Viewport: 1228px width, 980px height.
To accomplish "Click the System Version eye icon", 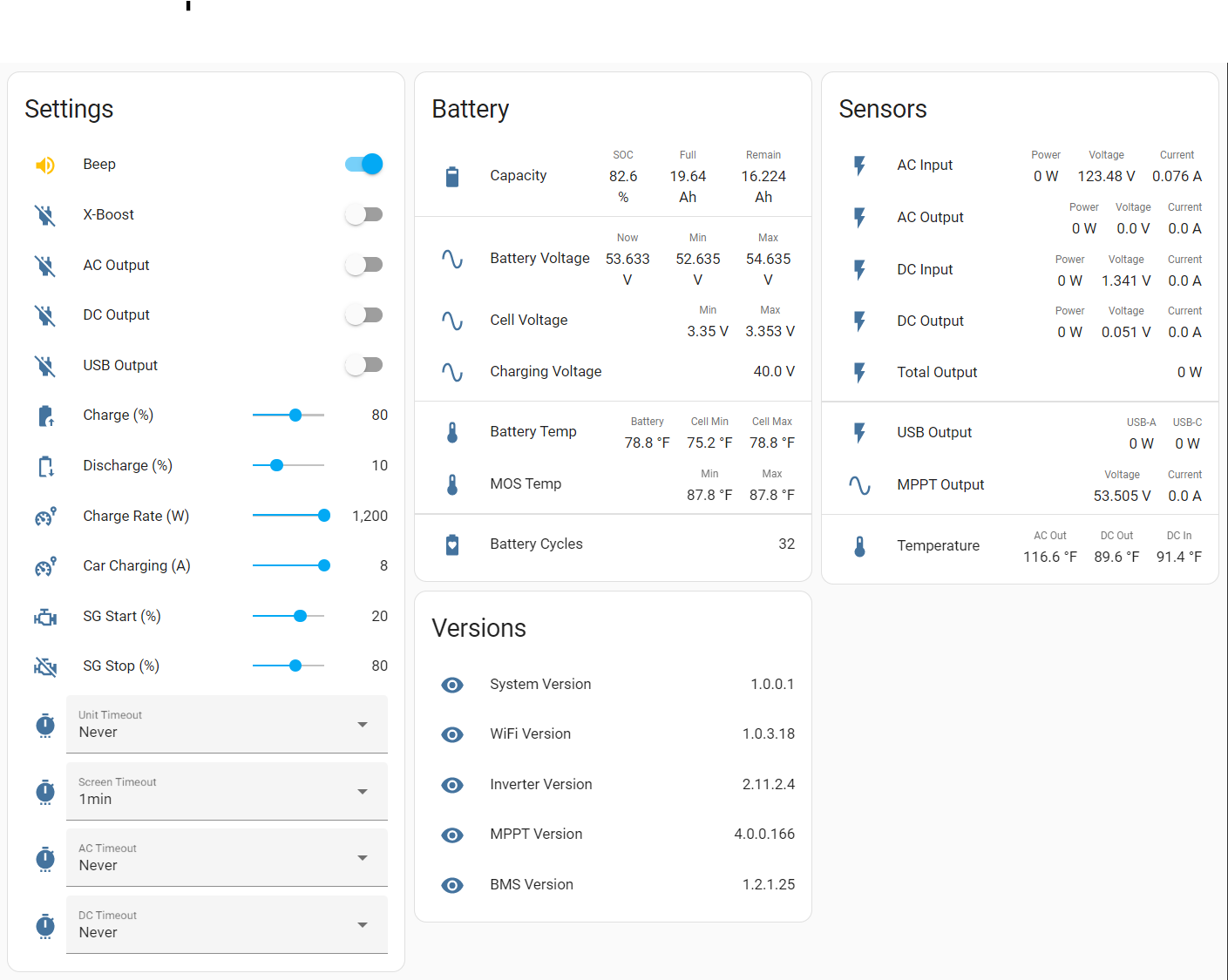I will [452, 685].
